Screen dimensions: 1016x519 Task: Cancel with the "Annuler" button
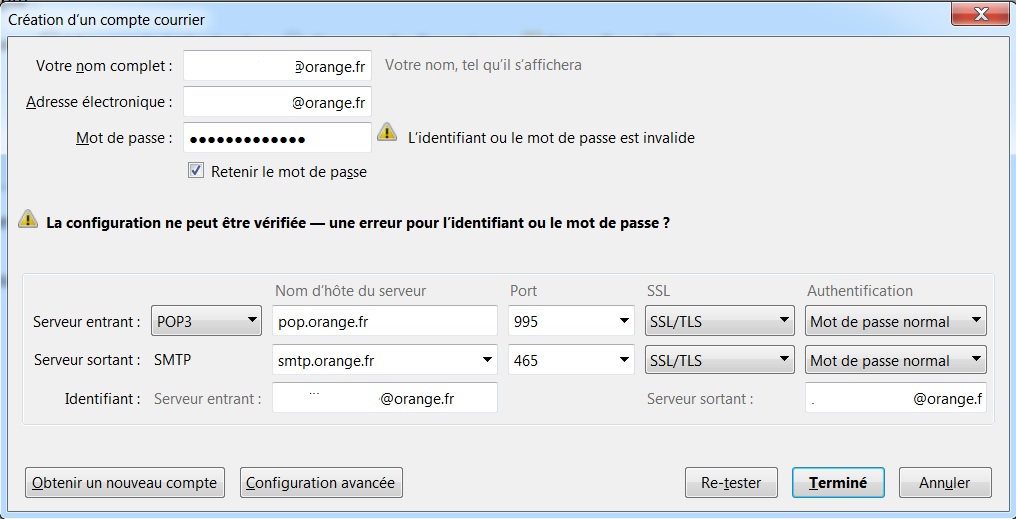[x=945, y=483]
